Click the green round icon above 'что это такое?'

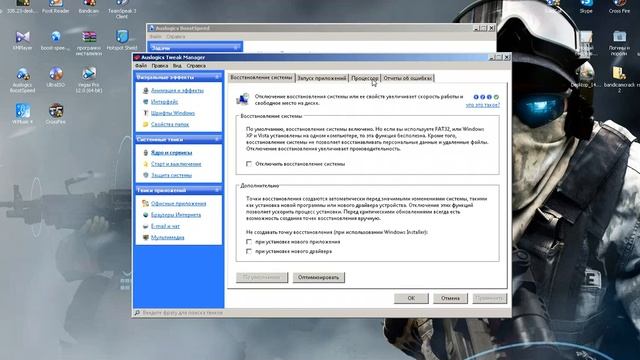[496, 97]
